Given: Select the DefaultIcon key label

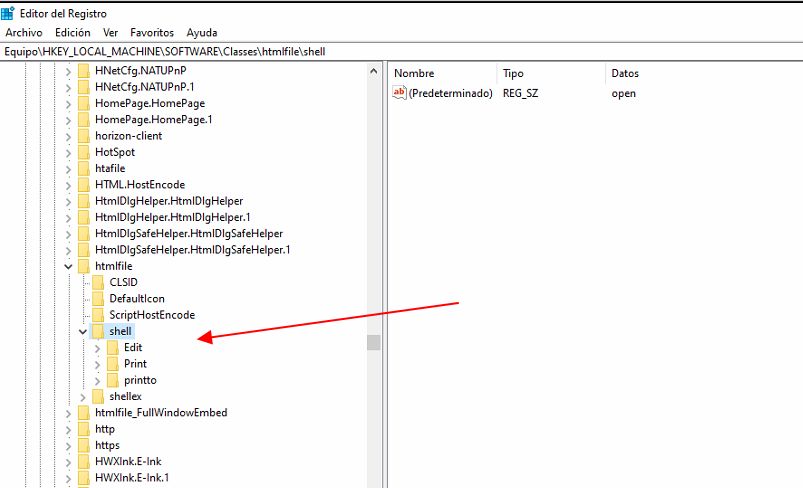Looking at the screenshot, I should (137, 299).
